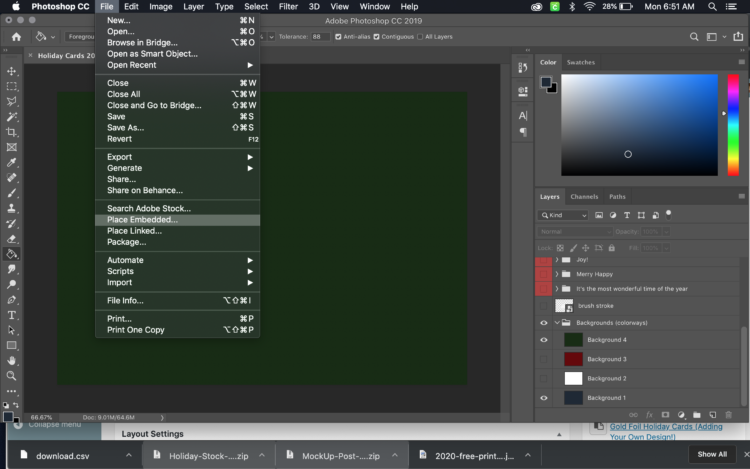Expand the Merry Happy layer group
The width and height of the screenshot is (750, 469).
coord(557,274)
